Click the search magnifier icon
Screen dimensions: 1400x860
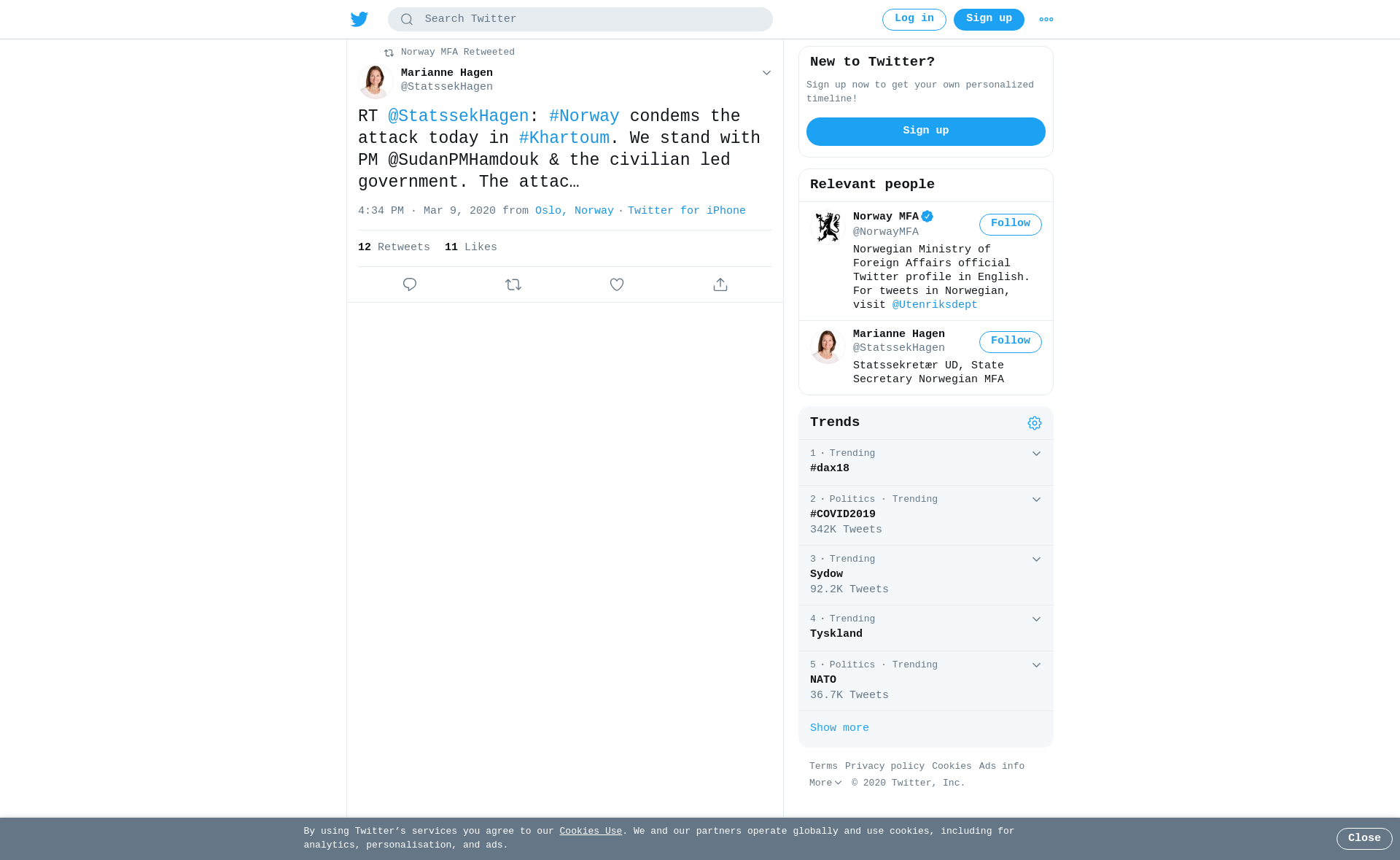click(x=407, y=20)
